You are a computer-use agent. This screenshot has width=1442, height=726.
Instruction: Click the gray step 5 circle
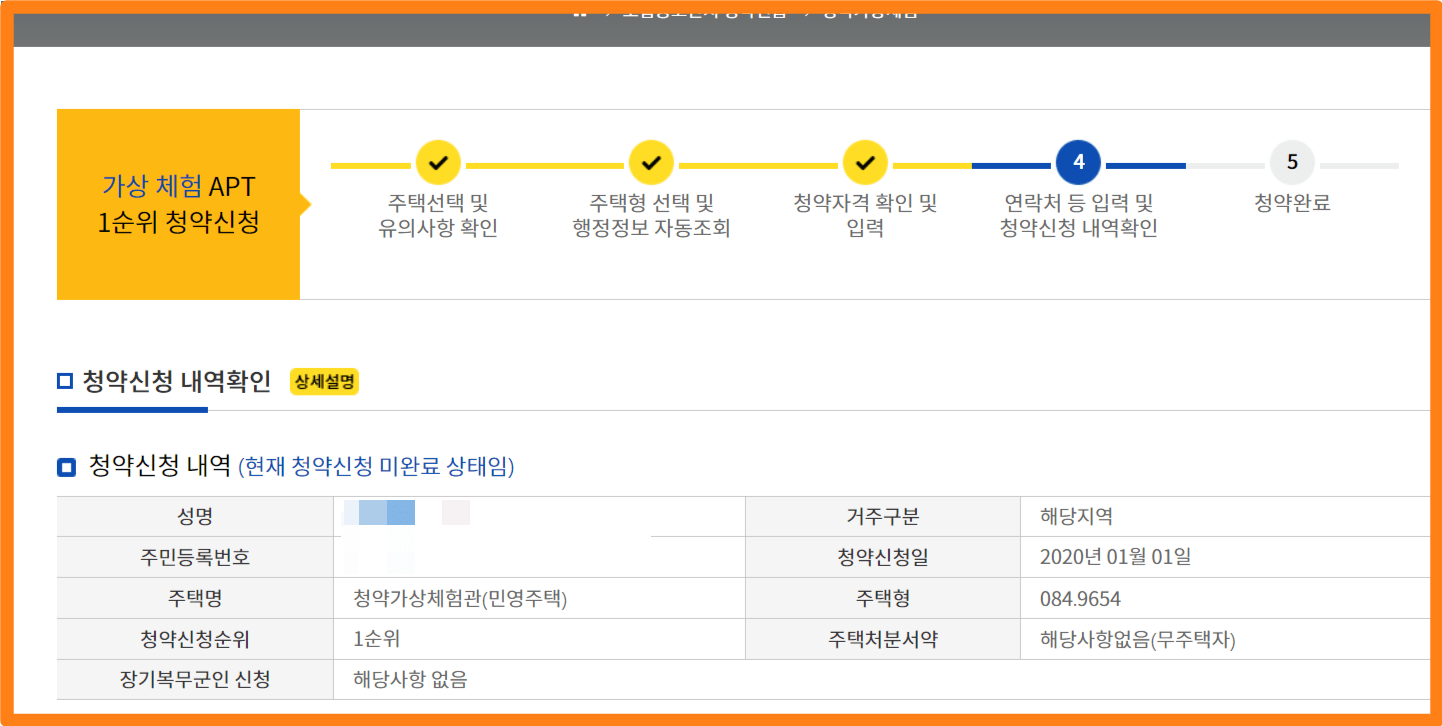[x=1292, y=162]
